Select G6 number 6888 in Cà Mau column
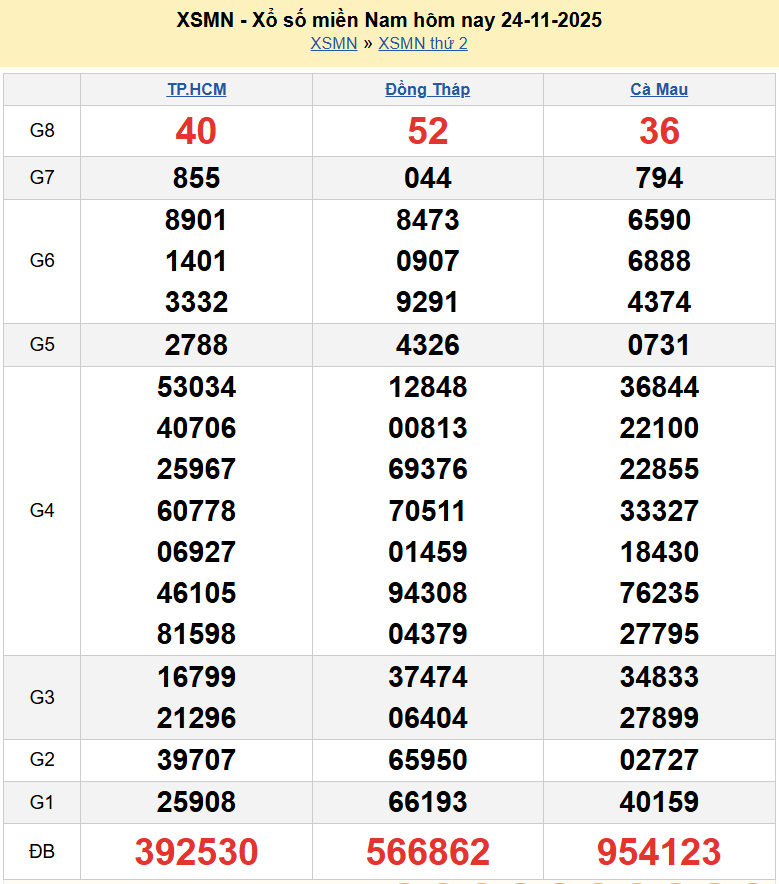779x884 pixels. [659, 261]
